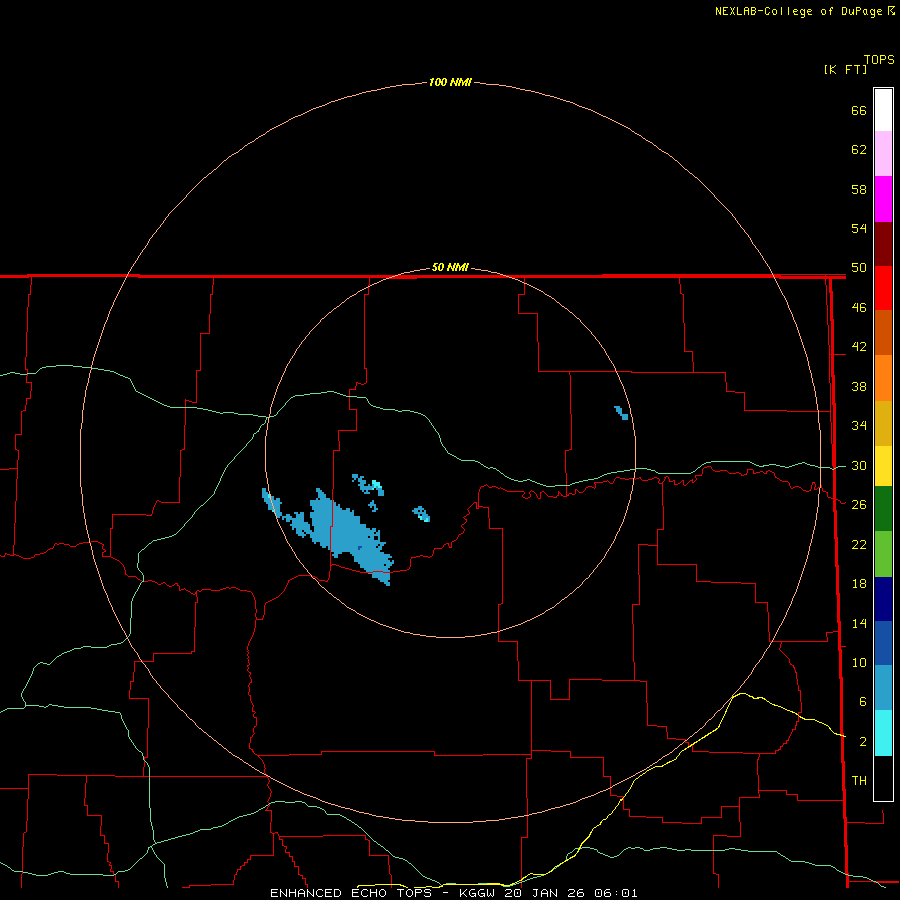
Task: Click the legend value 30
Action: (x=859, y=465)
